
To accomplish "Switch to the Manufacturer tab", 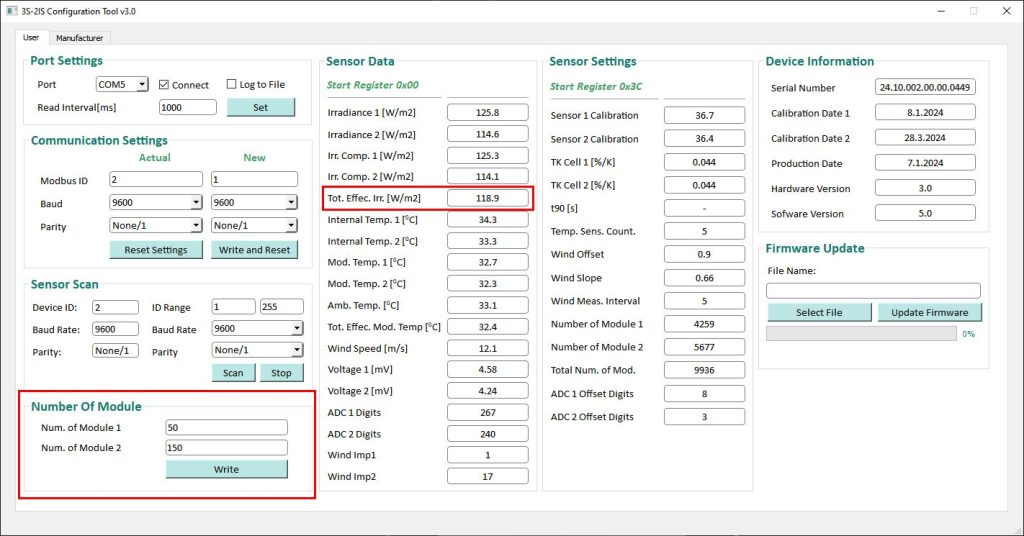I will [79, 38].
